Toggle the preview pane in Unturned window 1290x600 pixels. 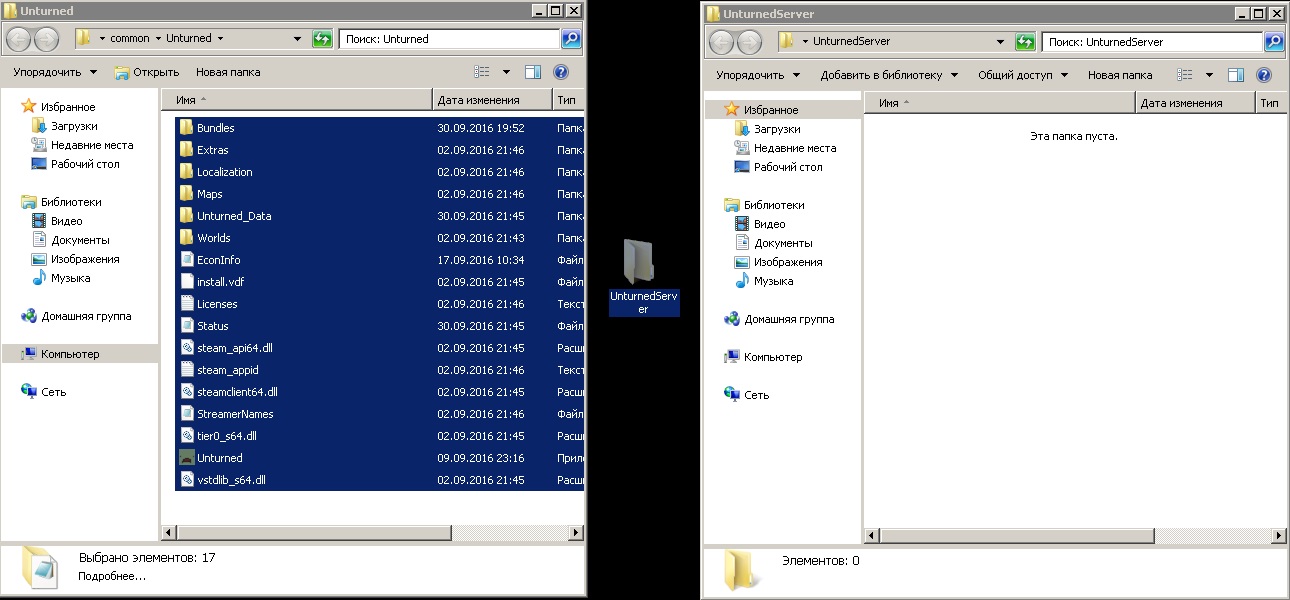pos(533,72)
